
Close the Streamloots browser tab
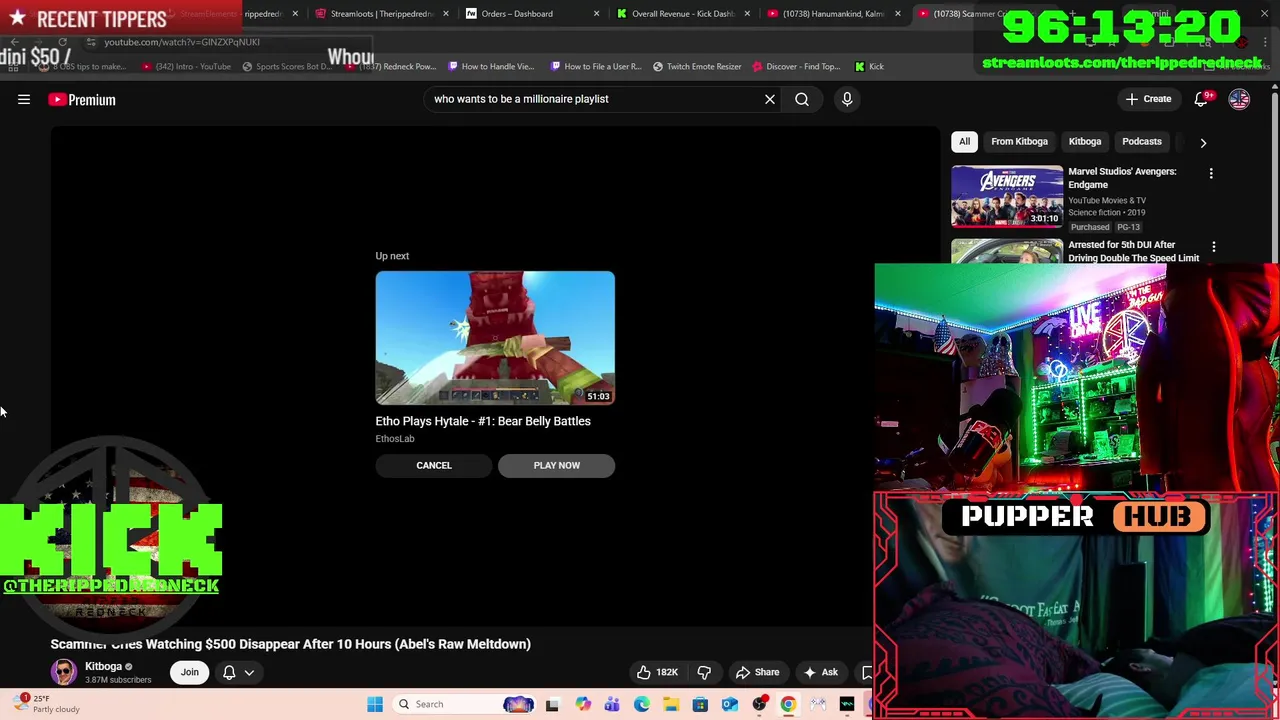(x=445, y=14)
